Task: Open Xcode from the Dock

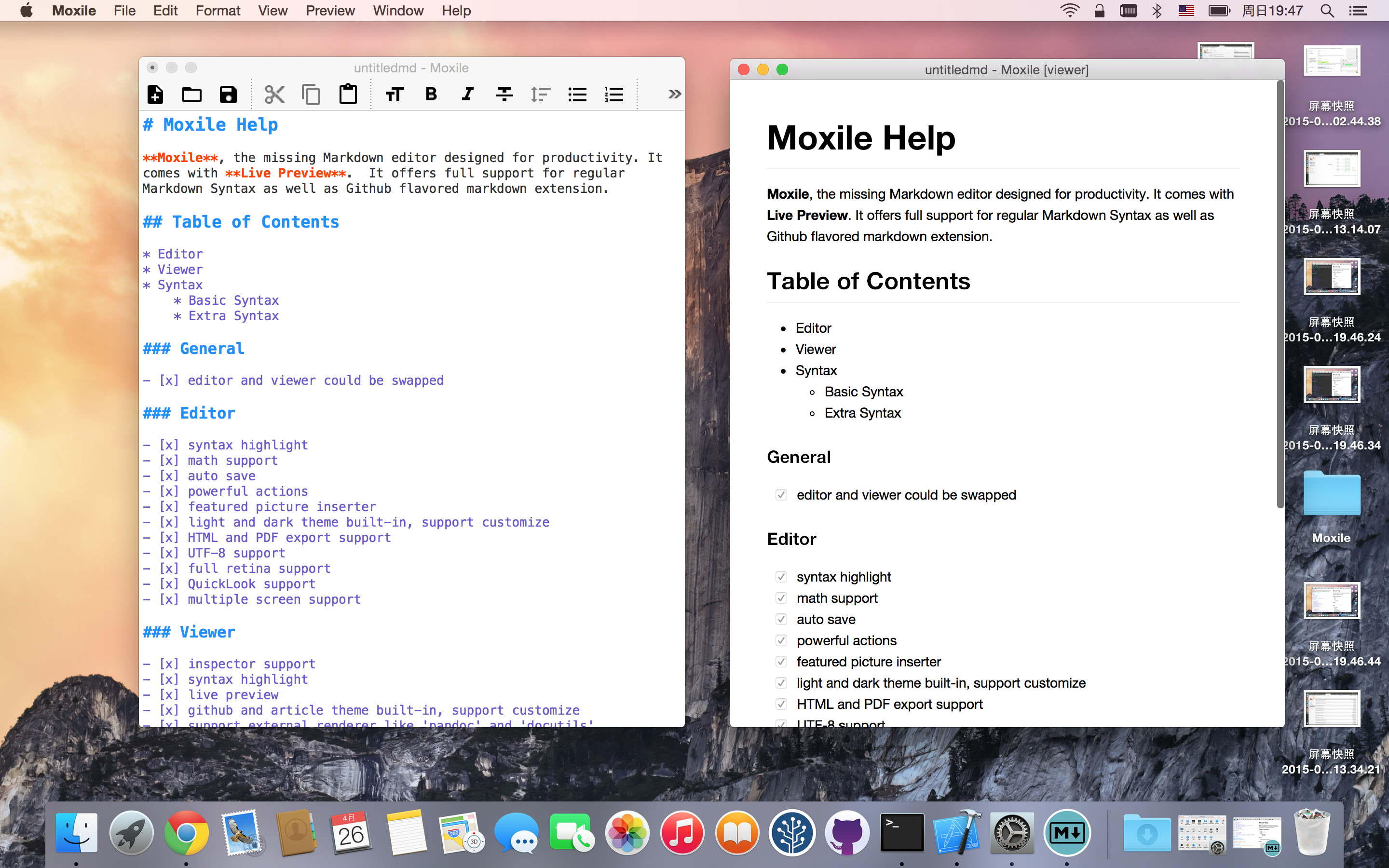Action: click(957, 832)
